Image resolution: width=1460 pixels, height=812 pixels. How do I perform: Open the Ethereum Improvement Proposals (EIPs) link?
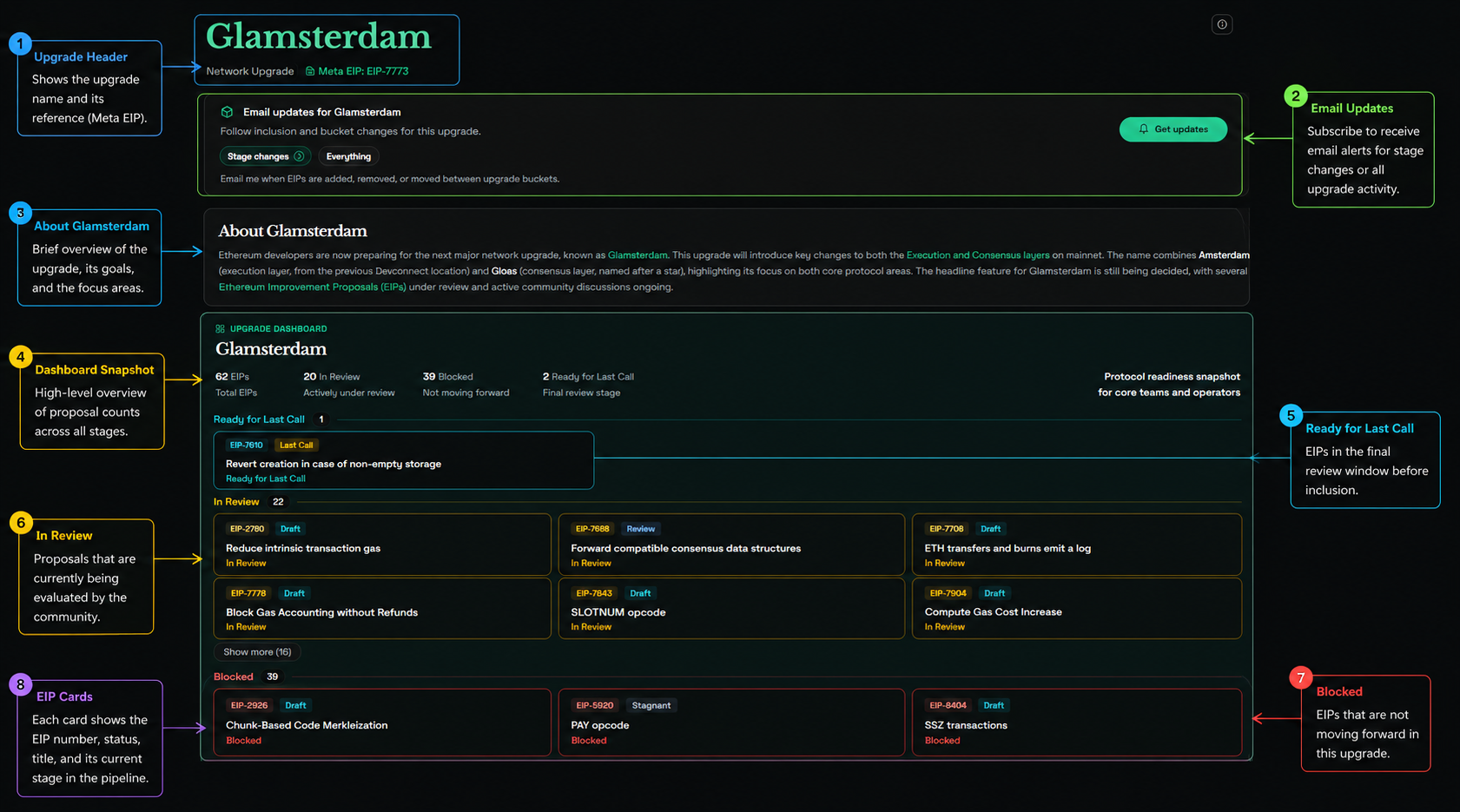pos(312,287)
